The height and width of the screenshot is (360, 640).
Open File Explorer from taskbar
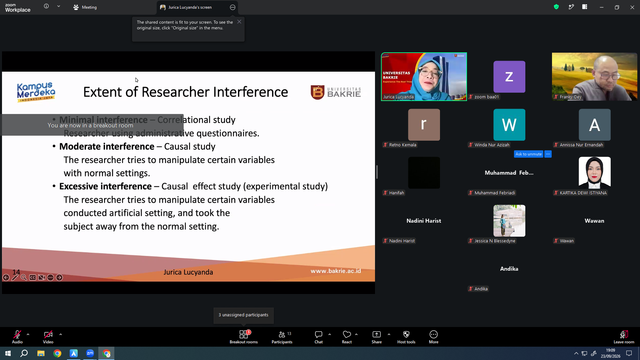pos(41,353)
